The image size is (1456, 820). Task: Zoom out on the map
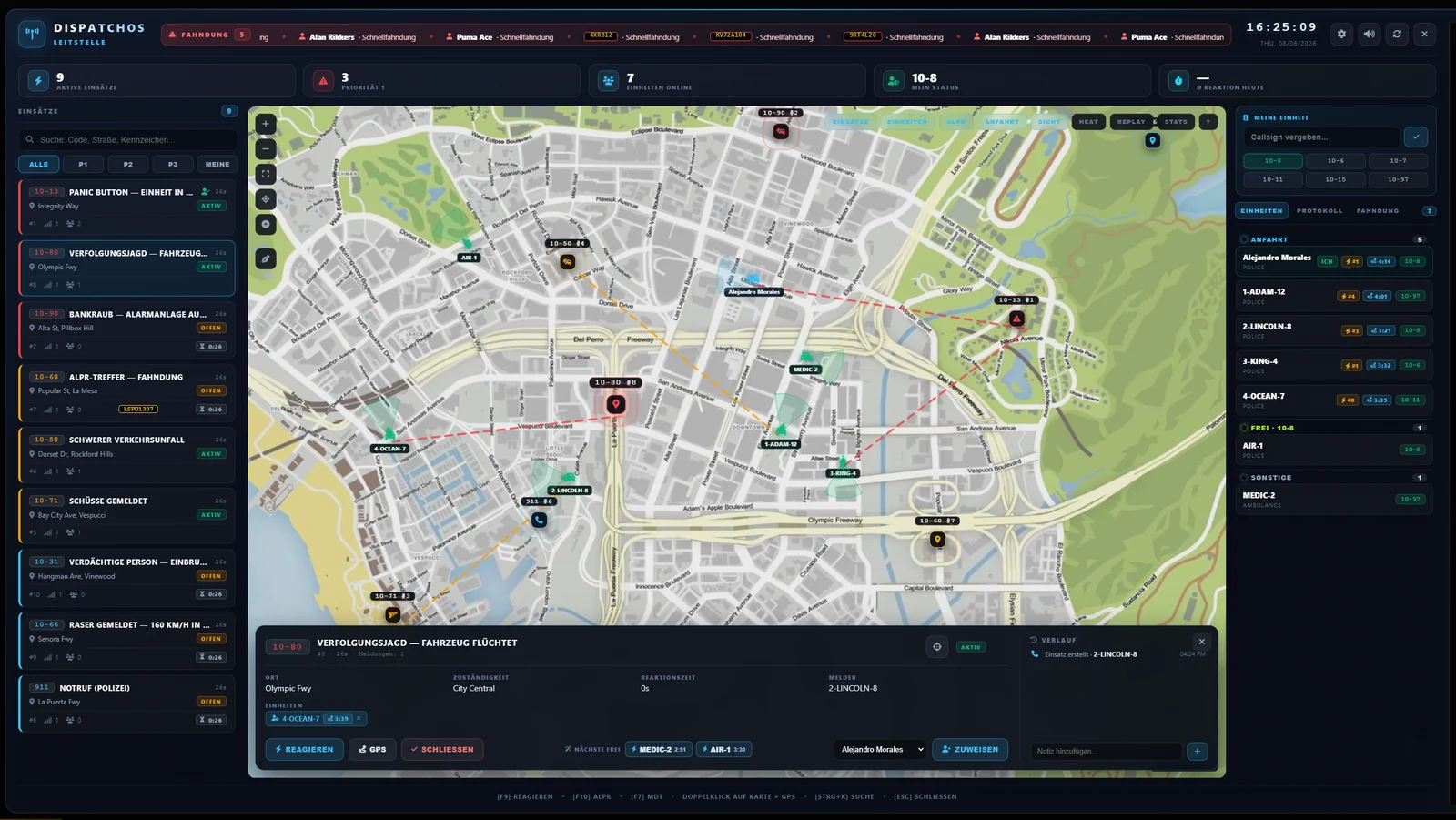266,148
